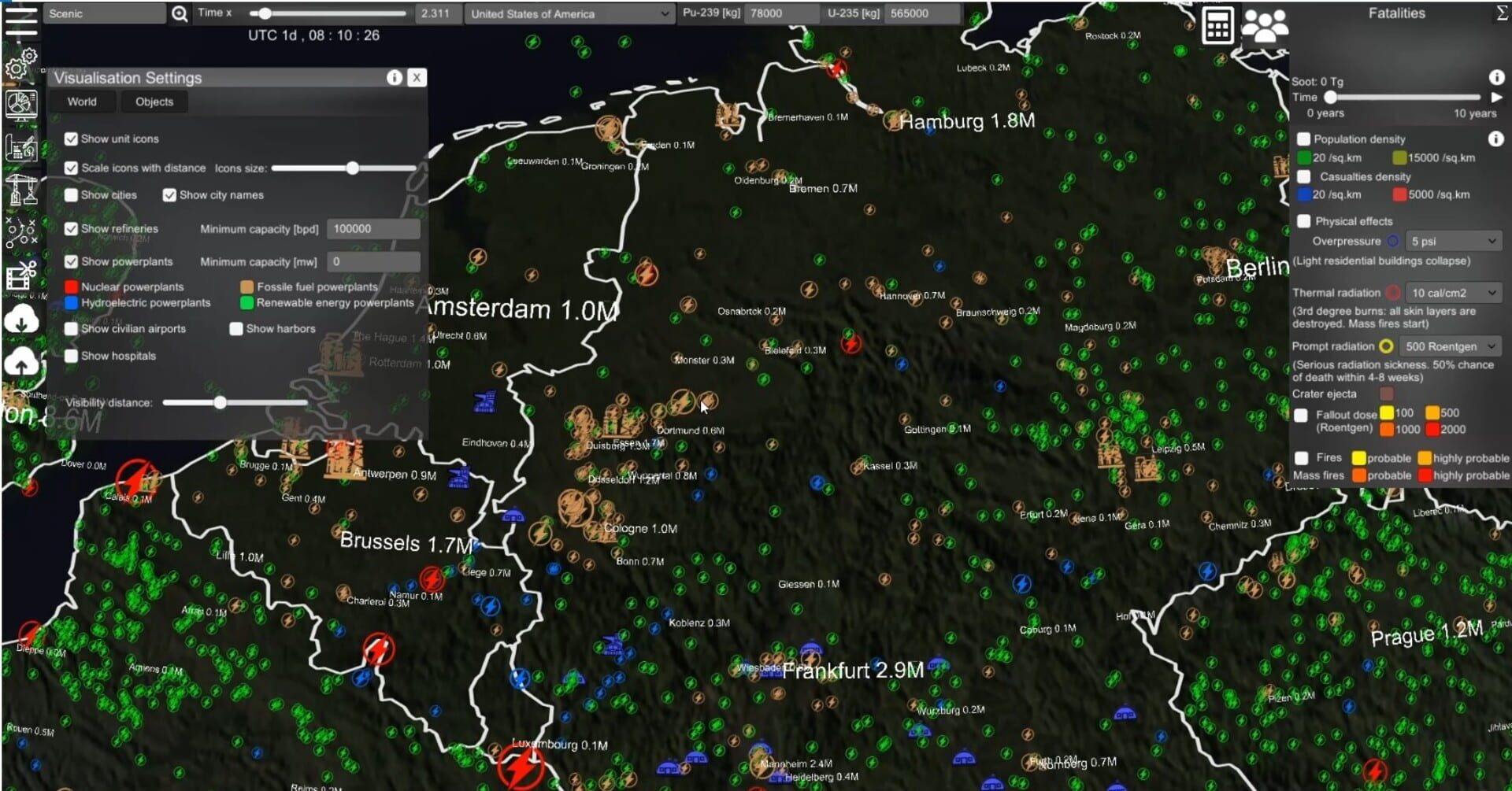Enable the Population density checkbox
This screenshot has width=1512, height=791.
pyautogui.click(x=1304, y=139)
